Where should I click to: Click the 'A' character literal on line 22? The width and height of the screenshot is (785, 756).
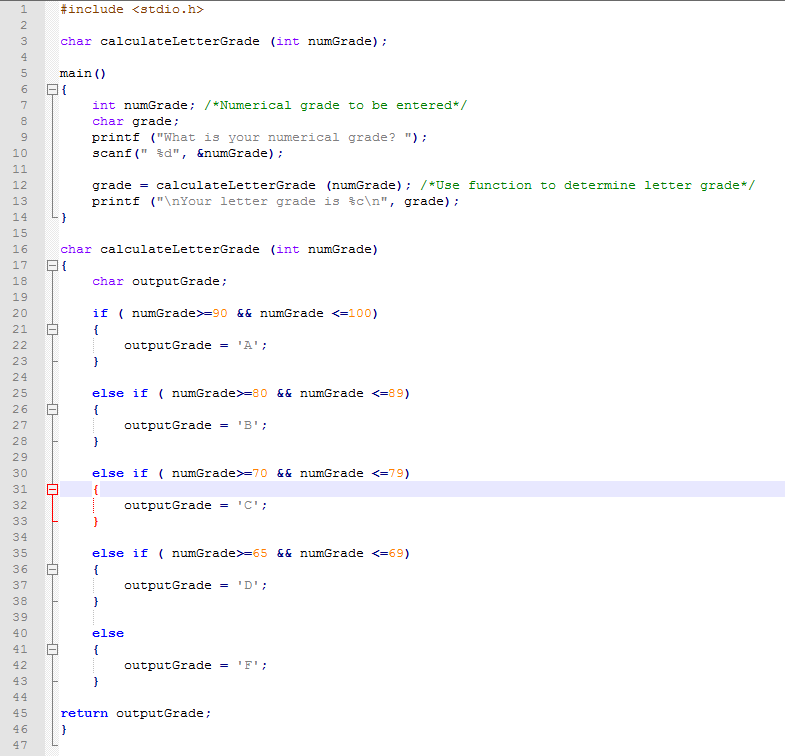coord(247,345)
